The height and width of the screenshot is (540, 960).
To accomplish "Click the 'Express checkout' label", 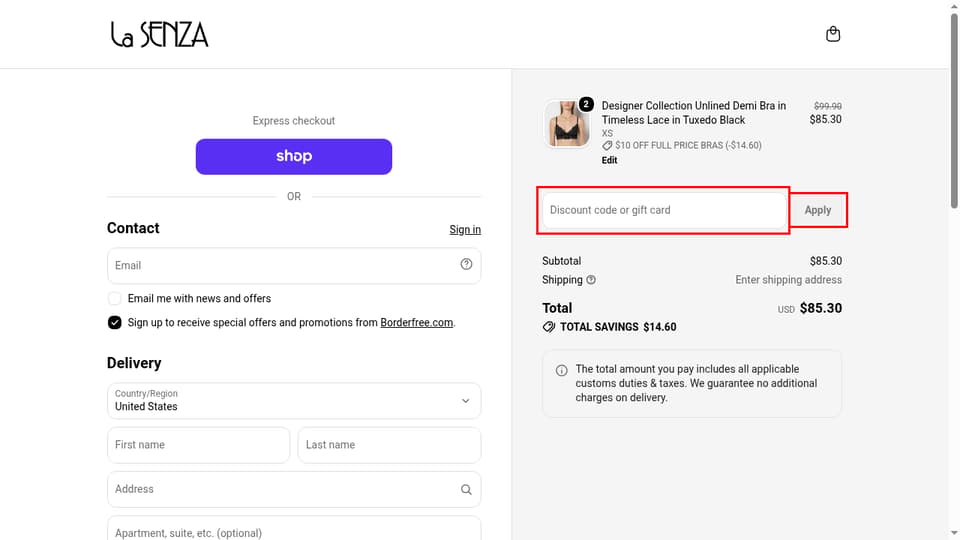I will (x=294, y=121).
